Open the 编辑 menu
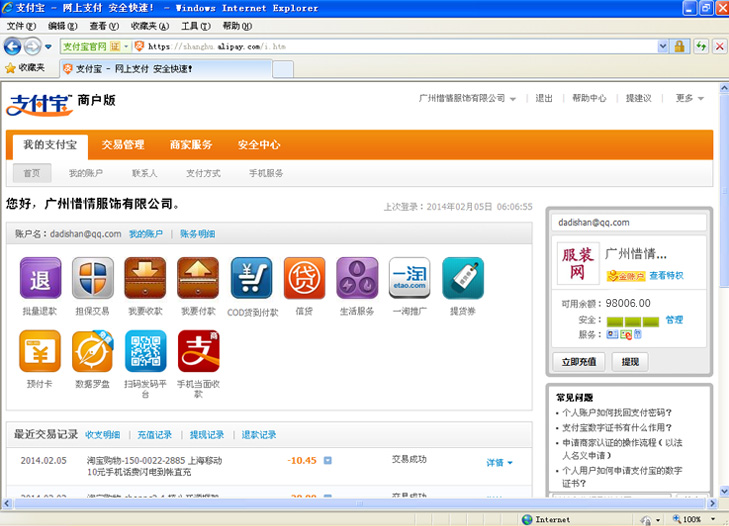The height and width of the screenshot is (526, 729). (63, 26)
